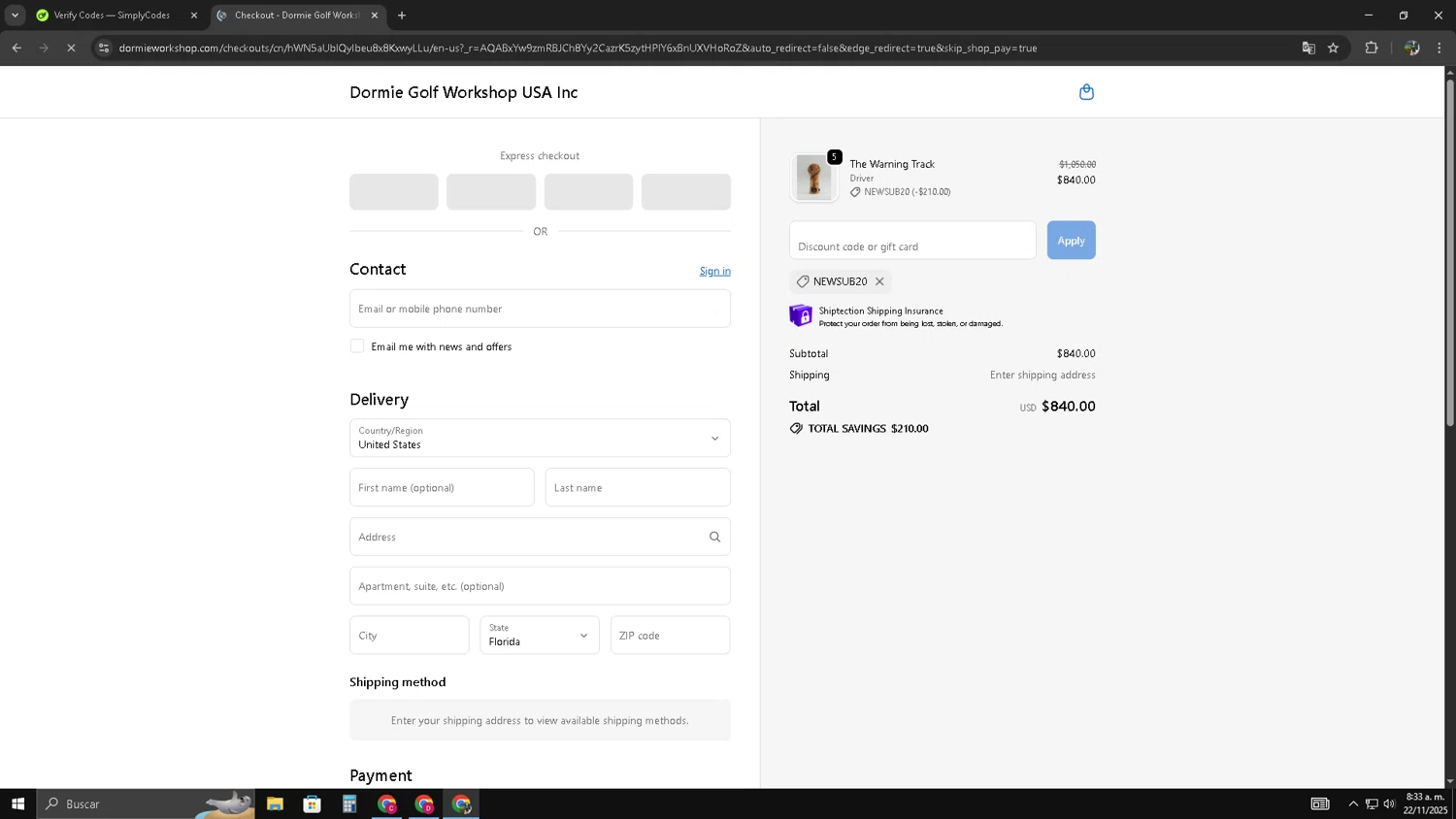Show hidden system tray icons

click(1353, 803)
